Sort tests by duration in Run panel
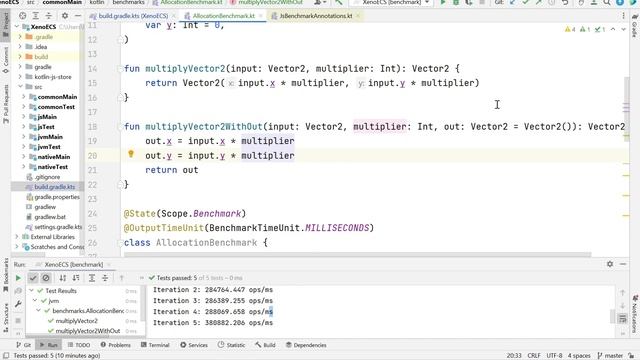This screenshot has height=360, width=640. [76, 278]
